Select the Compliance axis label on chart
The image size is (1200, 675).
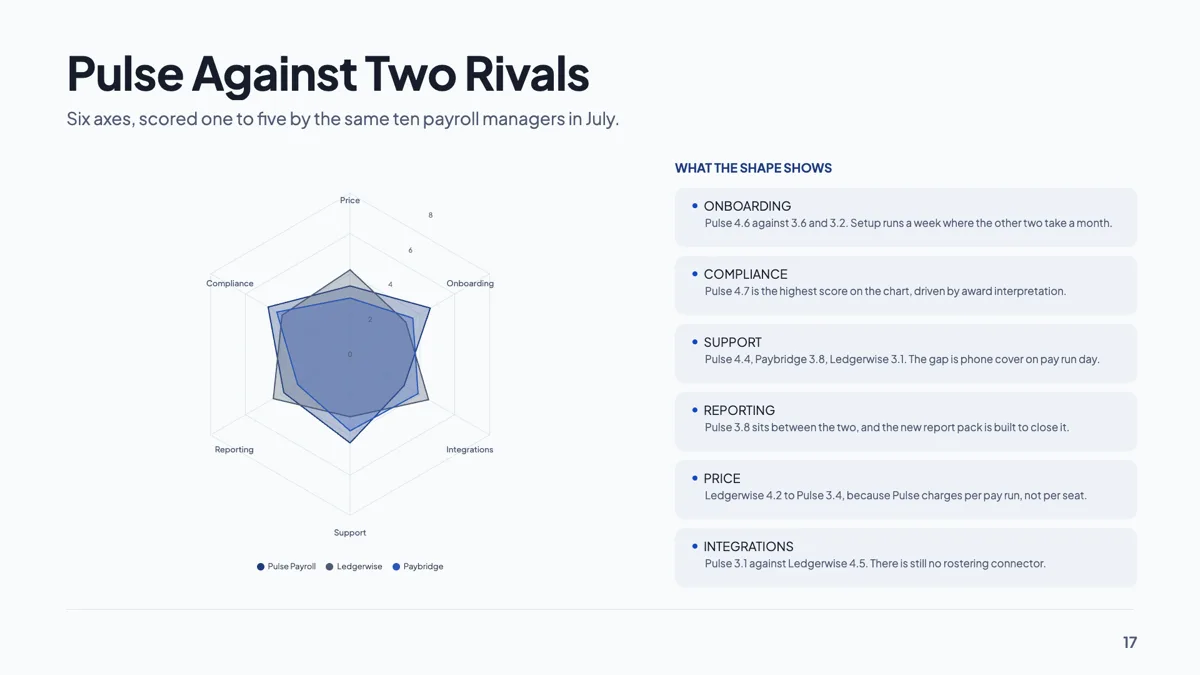230,283
